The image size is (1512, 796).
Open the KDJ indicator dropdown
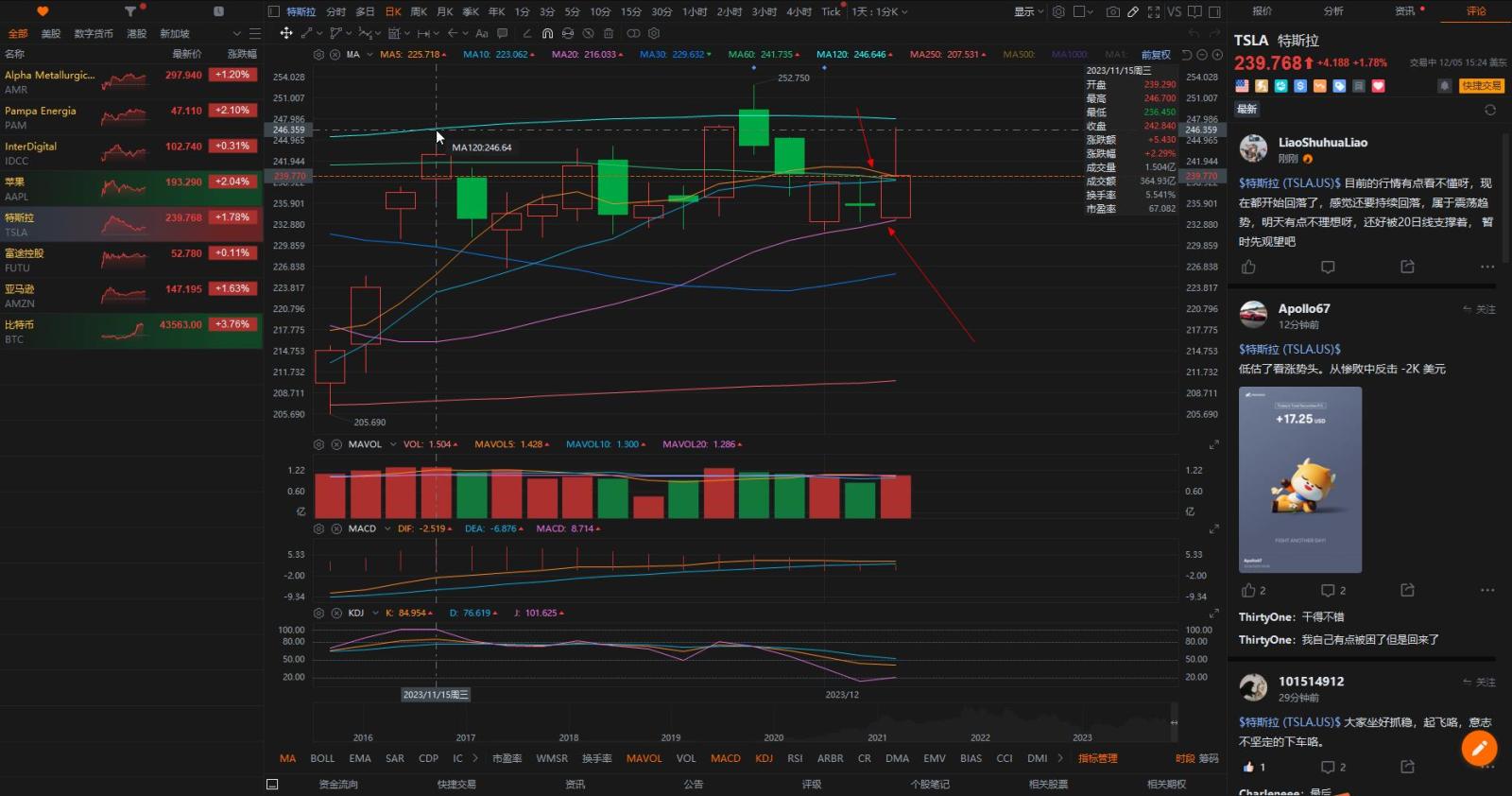click(x=375, y=613)
